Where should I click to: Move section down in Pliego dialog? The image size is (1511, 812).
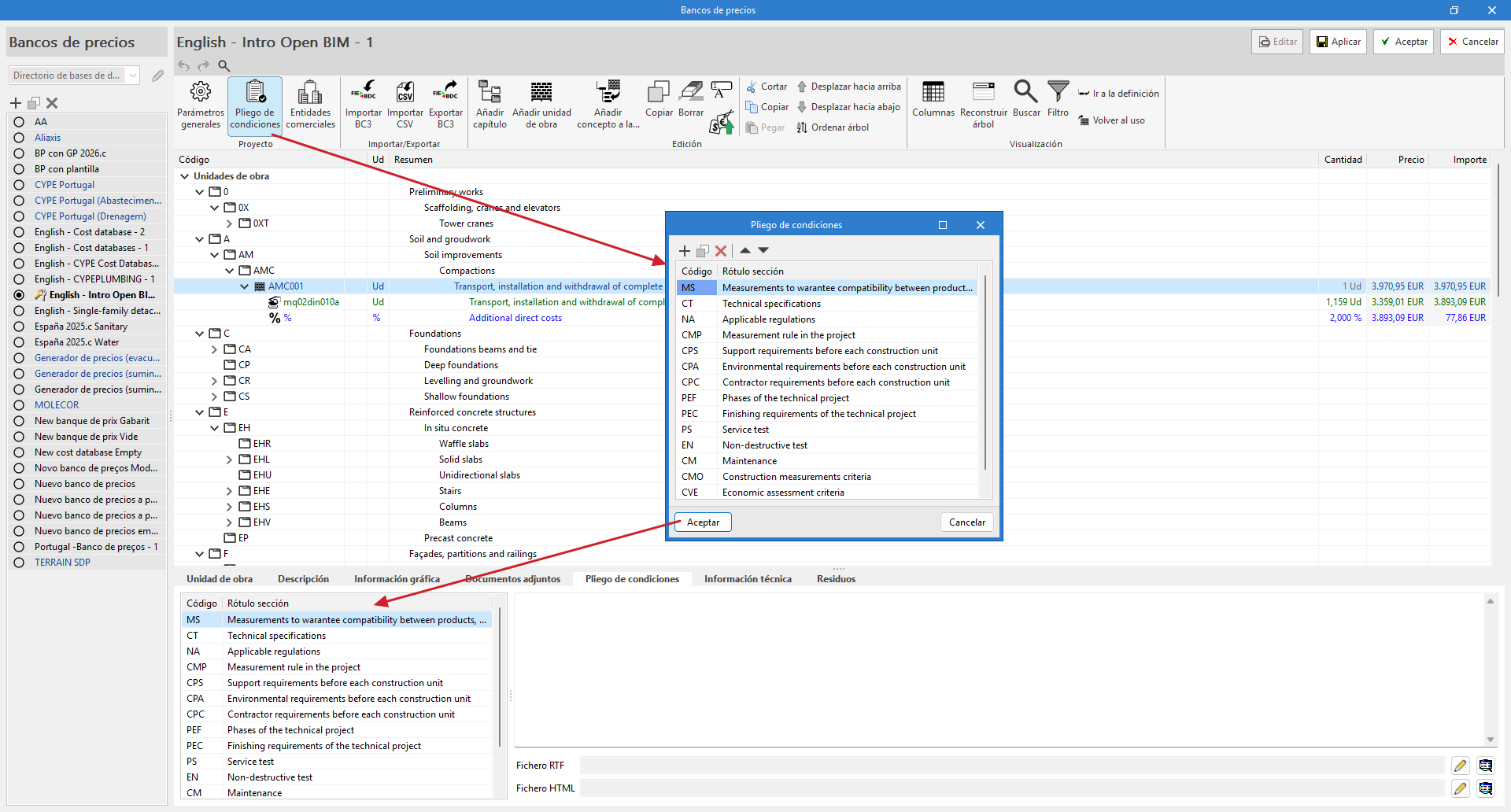pyautogui.click(x=763, y=251)
